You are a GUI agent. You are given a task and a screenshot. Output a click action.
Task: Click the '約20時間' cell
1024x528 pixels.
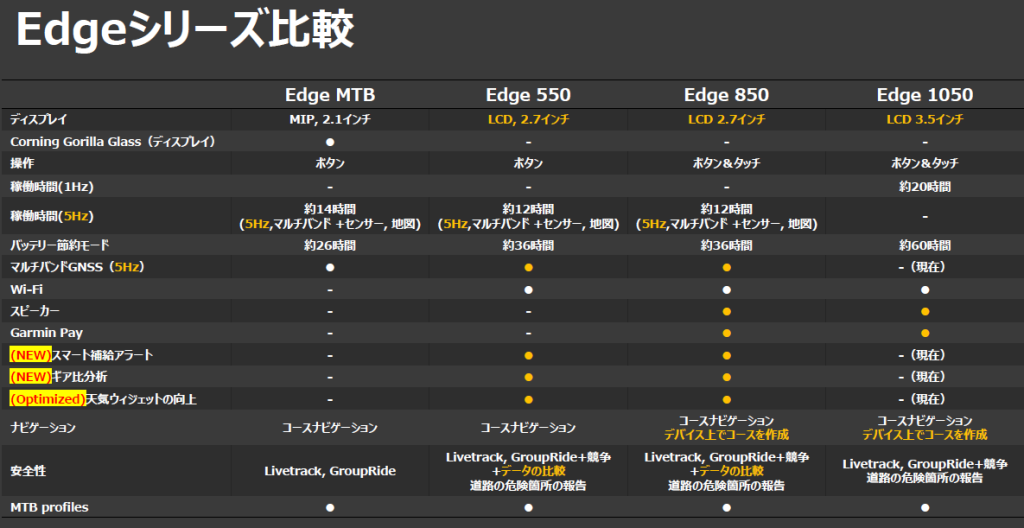pyautogui.click(x=925, y=187)
